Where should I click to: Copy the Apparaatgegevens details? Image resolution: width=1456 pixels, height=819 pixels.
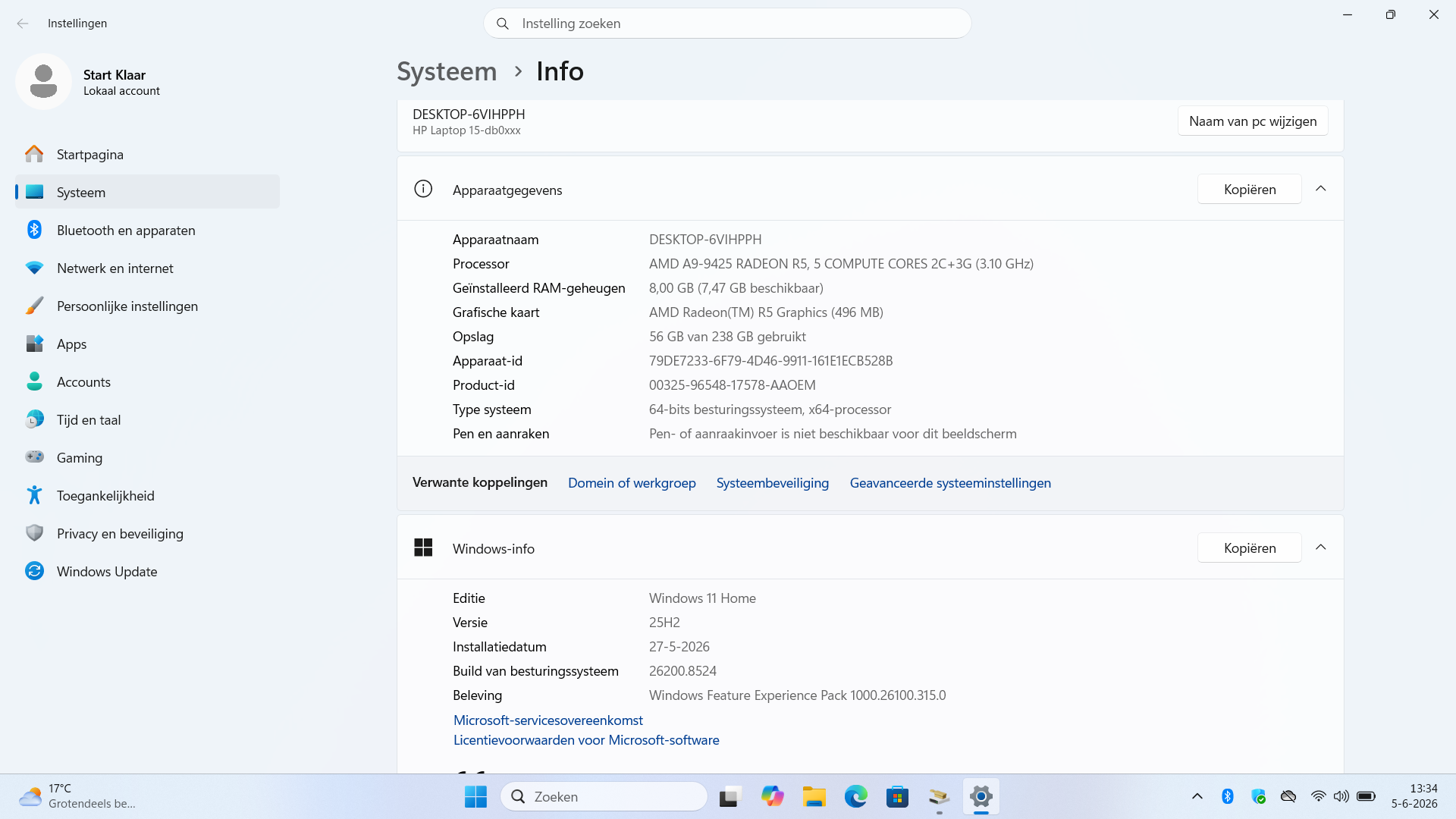click(x=1250, y=189)
